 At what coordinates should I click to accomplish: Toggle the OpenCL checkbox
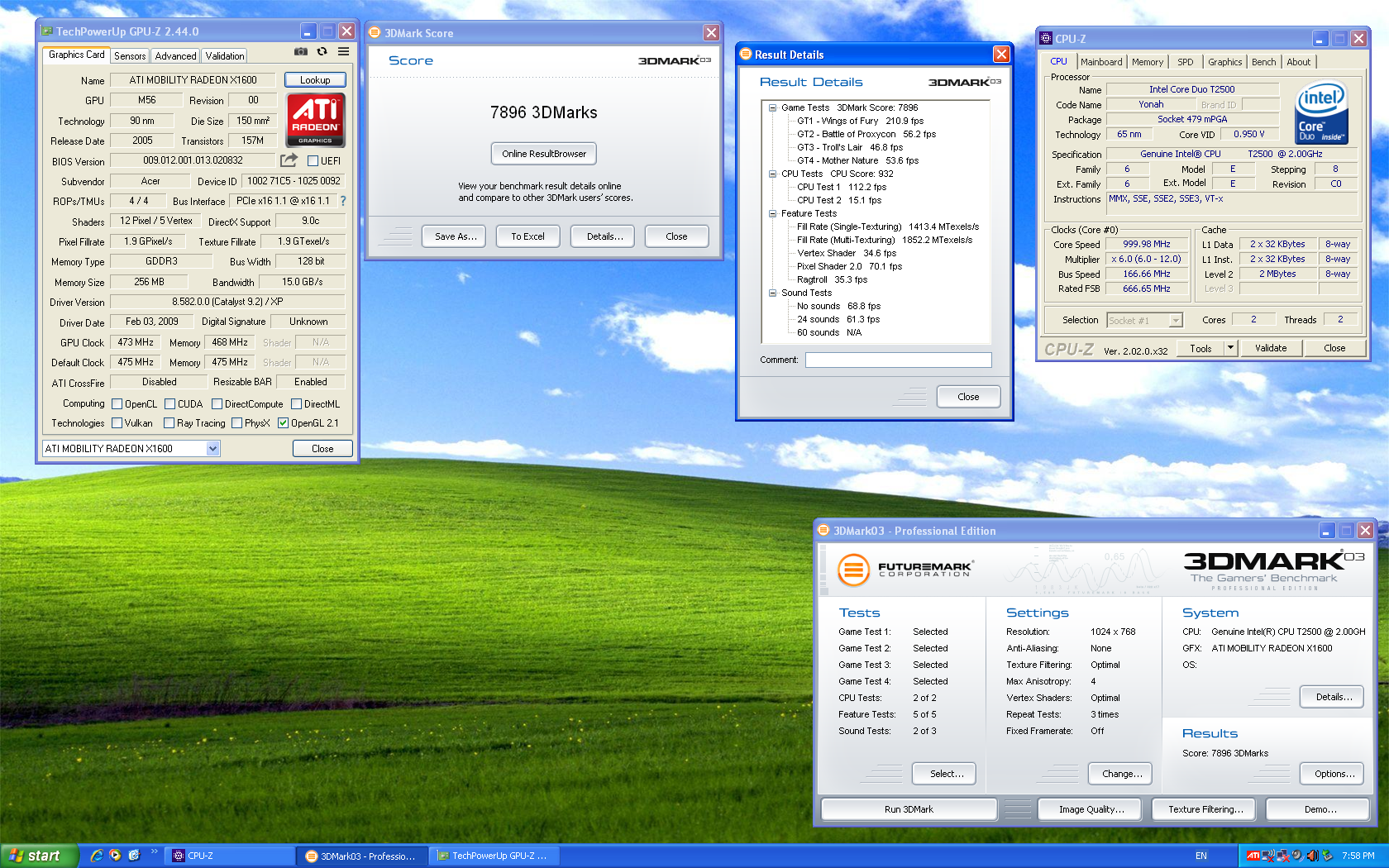[117, 404]
